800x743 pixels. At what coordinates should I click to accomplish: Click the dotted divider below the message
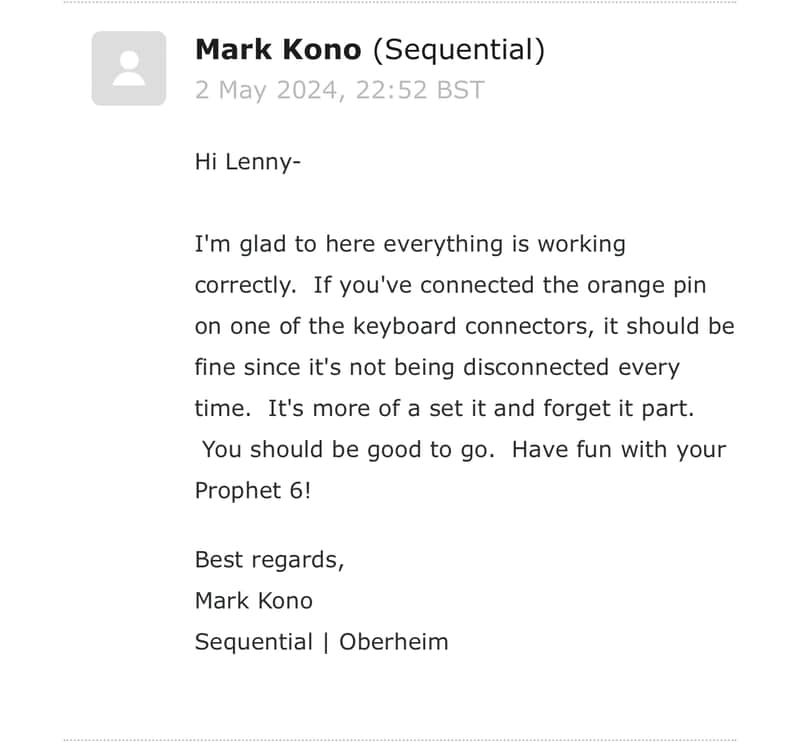(400, 740)
